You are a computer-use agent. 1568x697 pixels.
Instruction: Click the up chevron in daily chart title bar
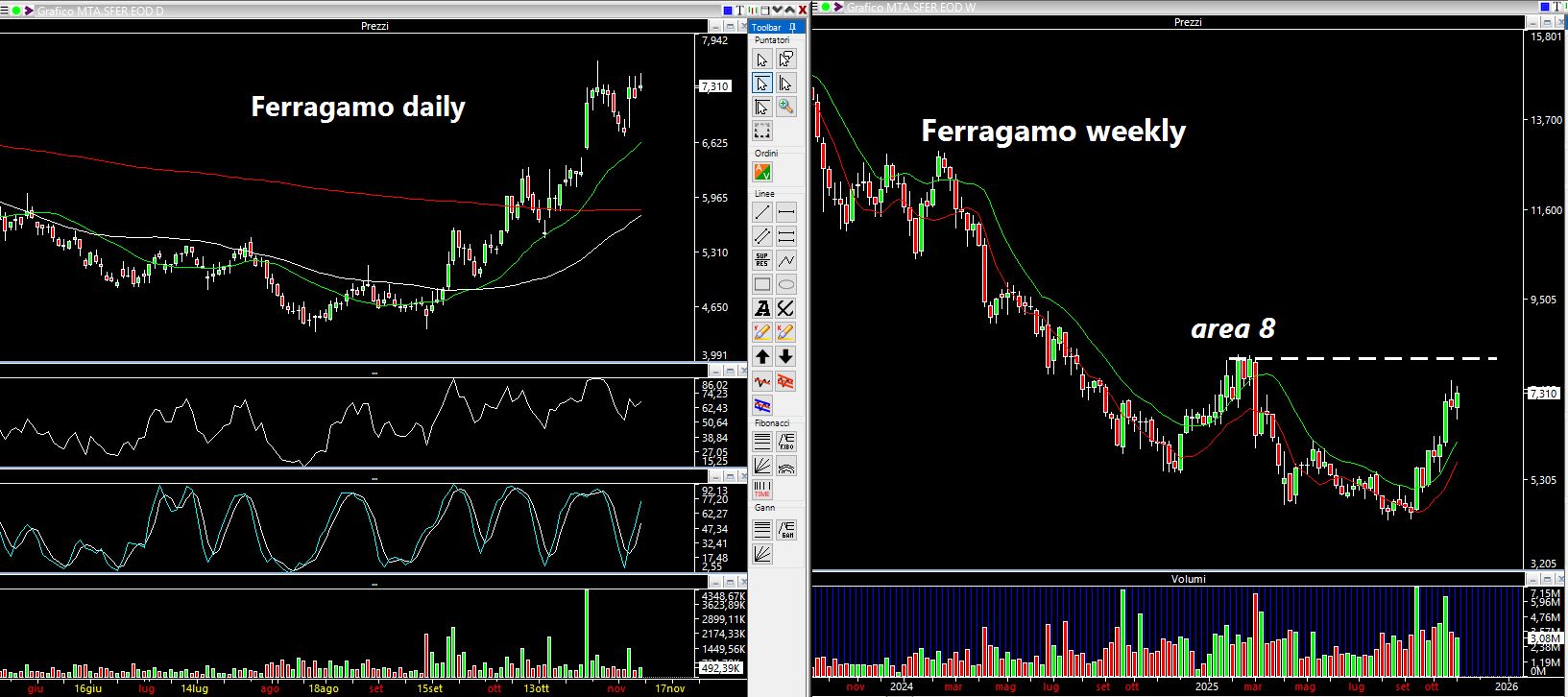click(x=790, y=11)
